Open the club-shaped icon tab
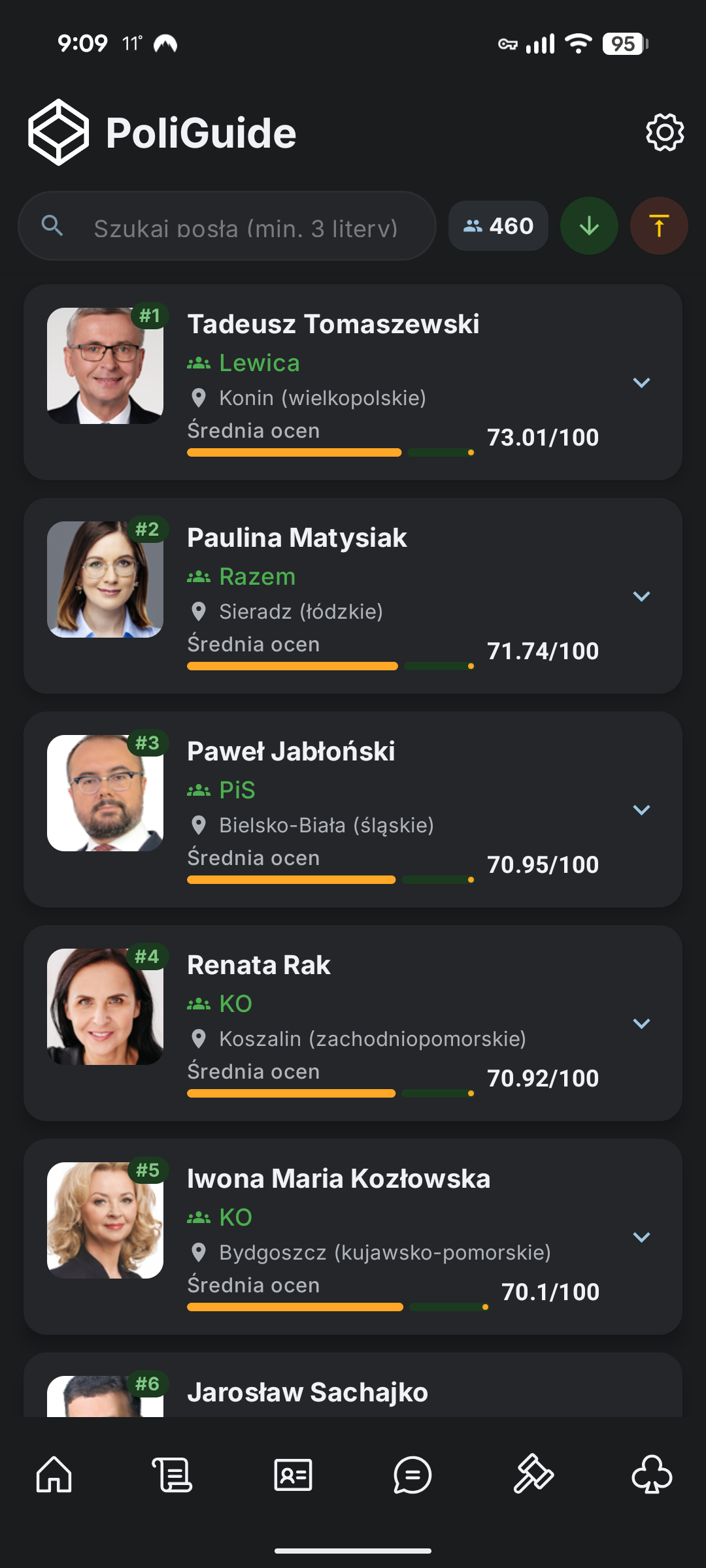 (x=652, y=1475)
